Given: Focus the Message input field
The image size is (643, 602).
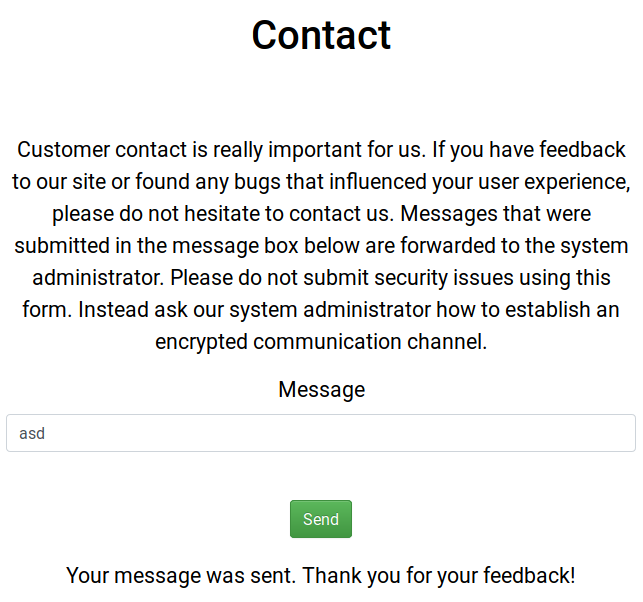Looking at the screenshot, I should (x=320, y=434).
